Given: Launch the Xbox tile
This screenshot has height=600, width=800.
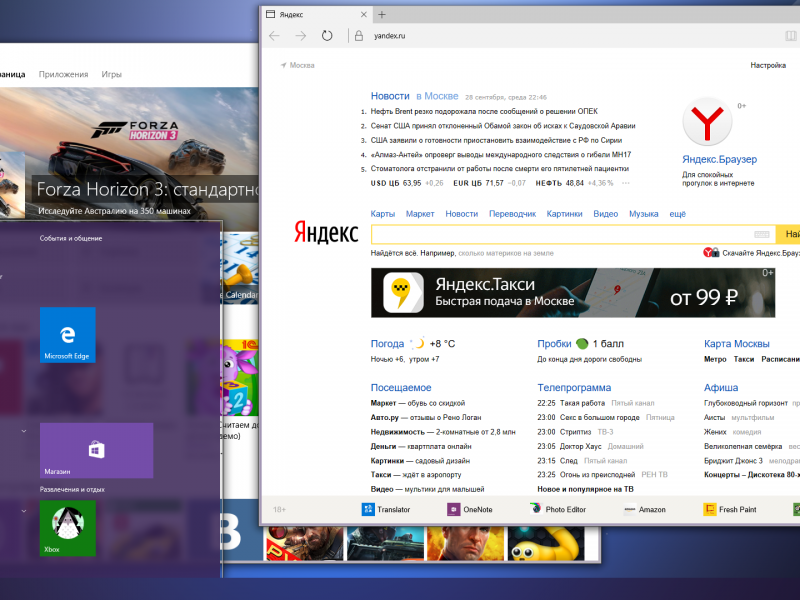Looking at the screenshot, I should point(68,528).
